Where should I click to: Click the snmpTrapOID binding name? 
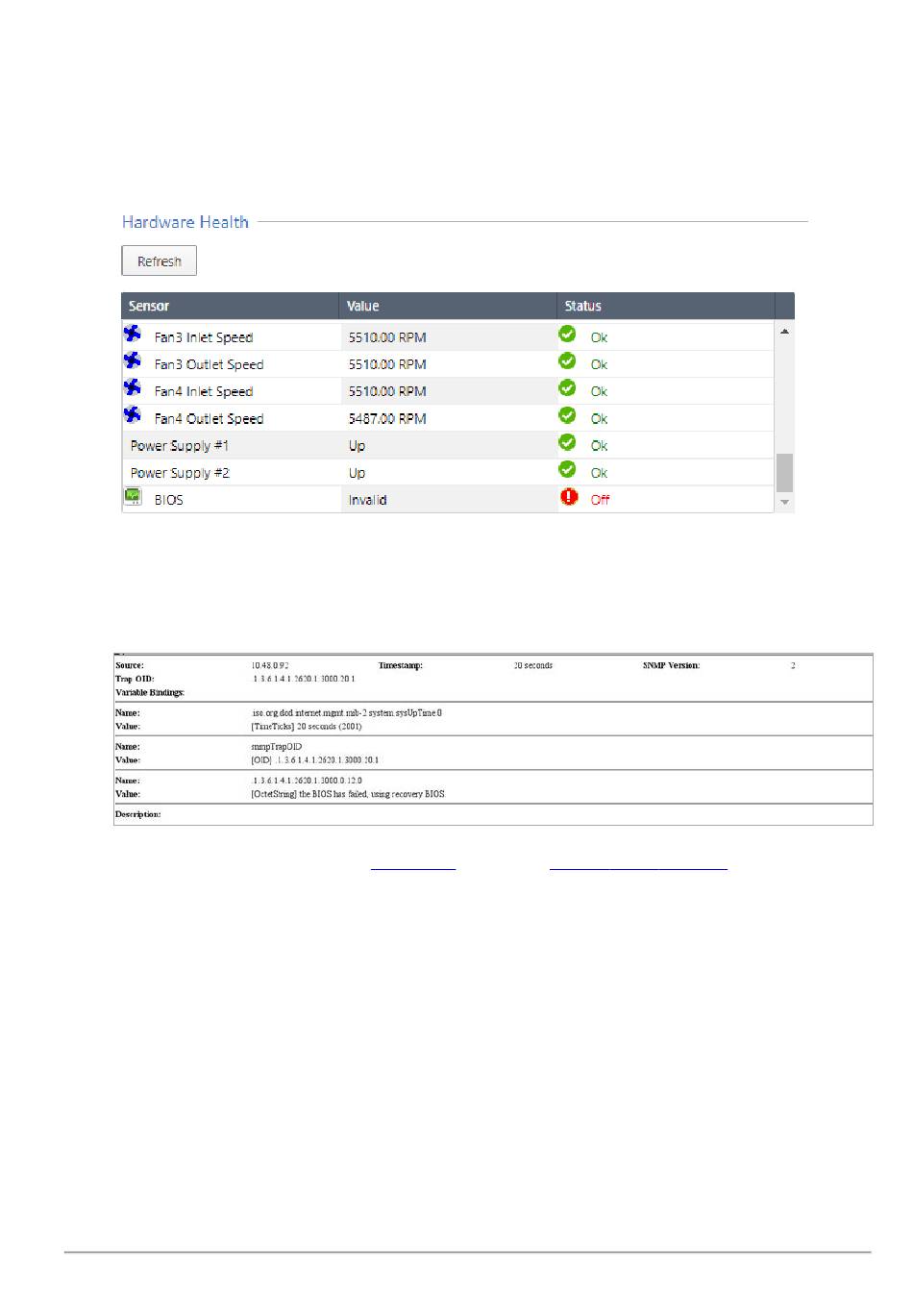coord(277,747)
